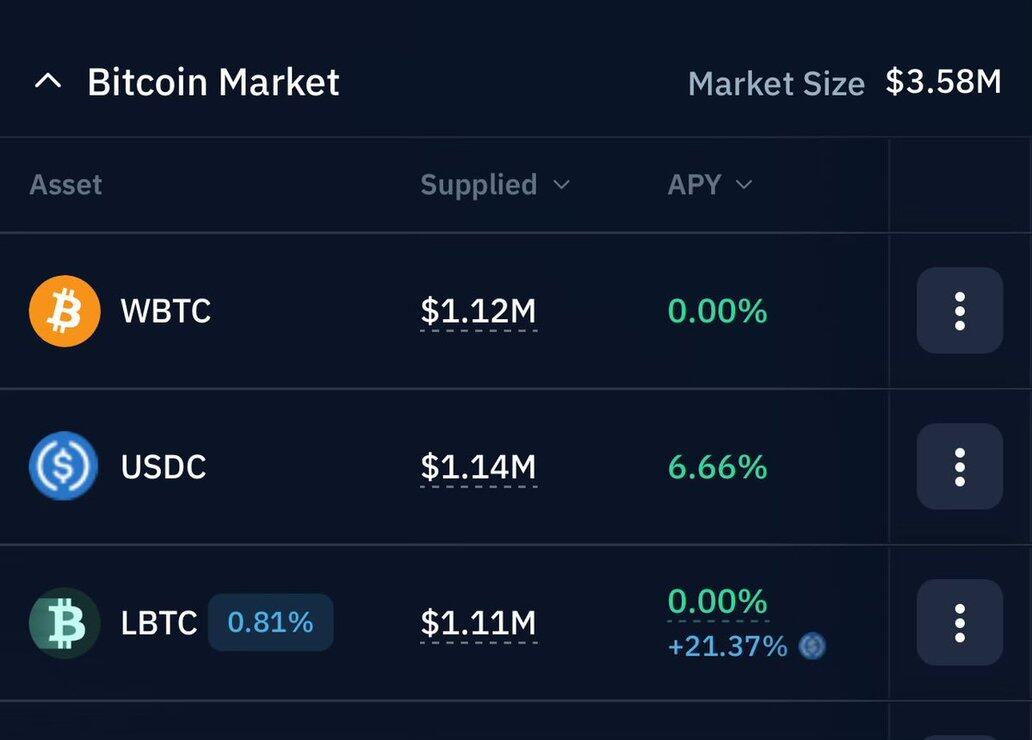The width and height of the screenshot is (1032, 740).
Task: Click the Asset column header
Action: (66, 185)
